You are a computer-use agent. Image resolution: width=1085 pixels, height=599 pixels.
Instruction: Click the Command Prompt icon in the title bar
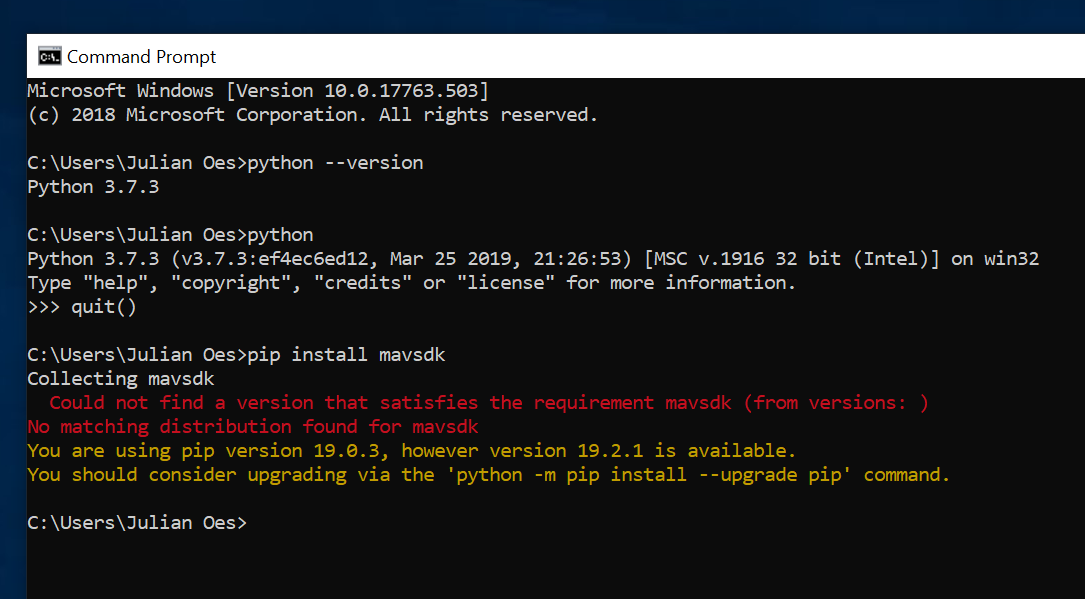pyautogui.click(x=51, y=56)
